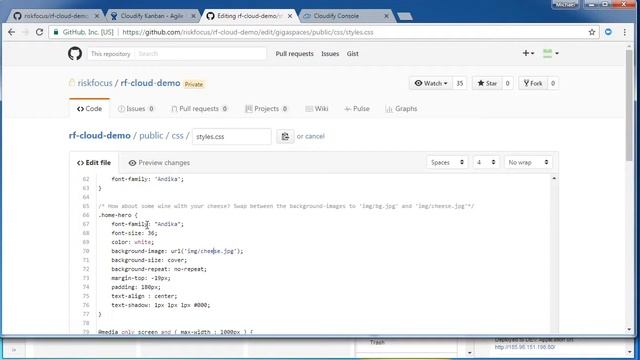This screenshot has width=640, height=360.
Task: Open the plus create-new dropdown
Action: pos(528,53)
